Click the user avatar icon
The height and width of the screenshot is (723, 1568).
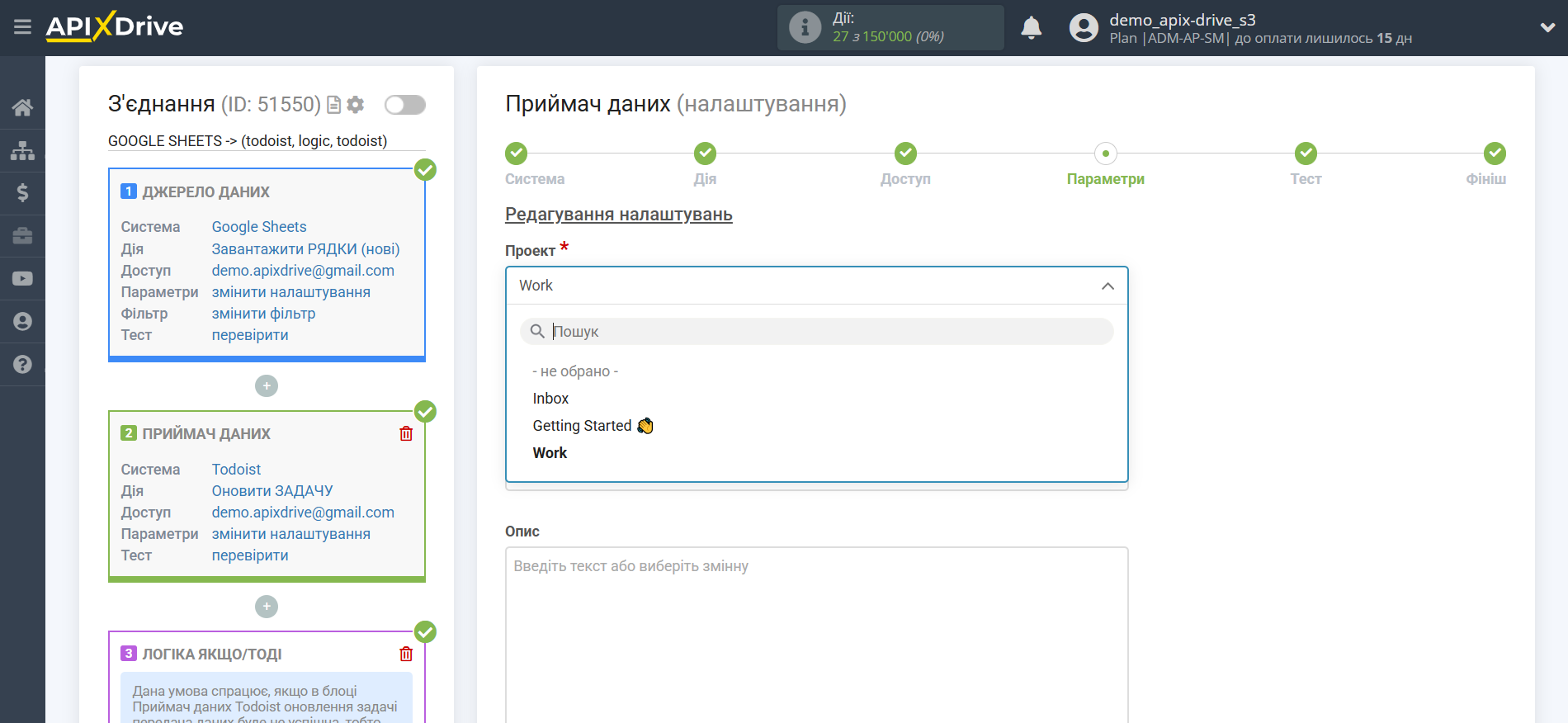(1084, 27)
